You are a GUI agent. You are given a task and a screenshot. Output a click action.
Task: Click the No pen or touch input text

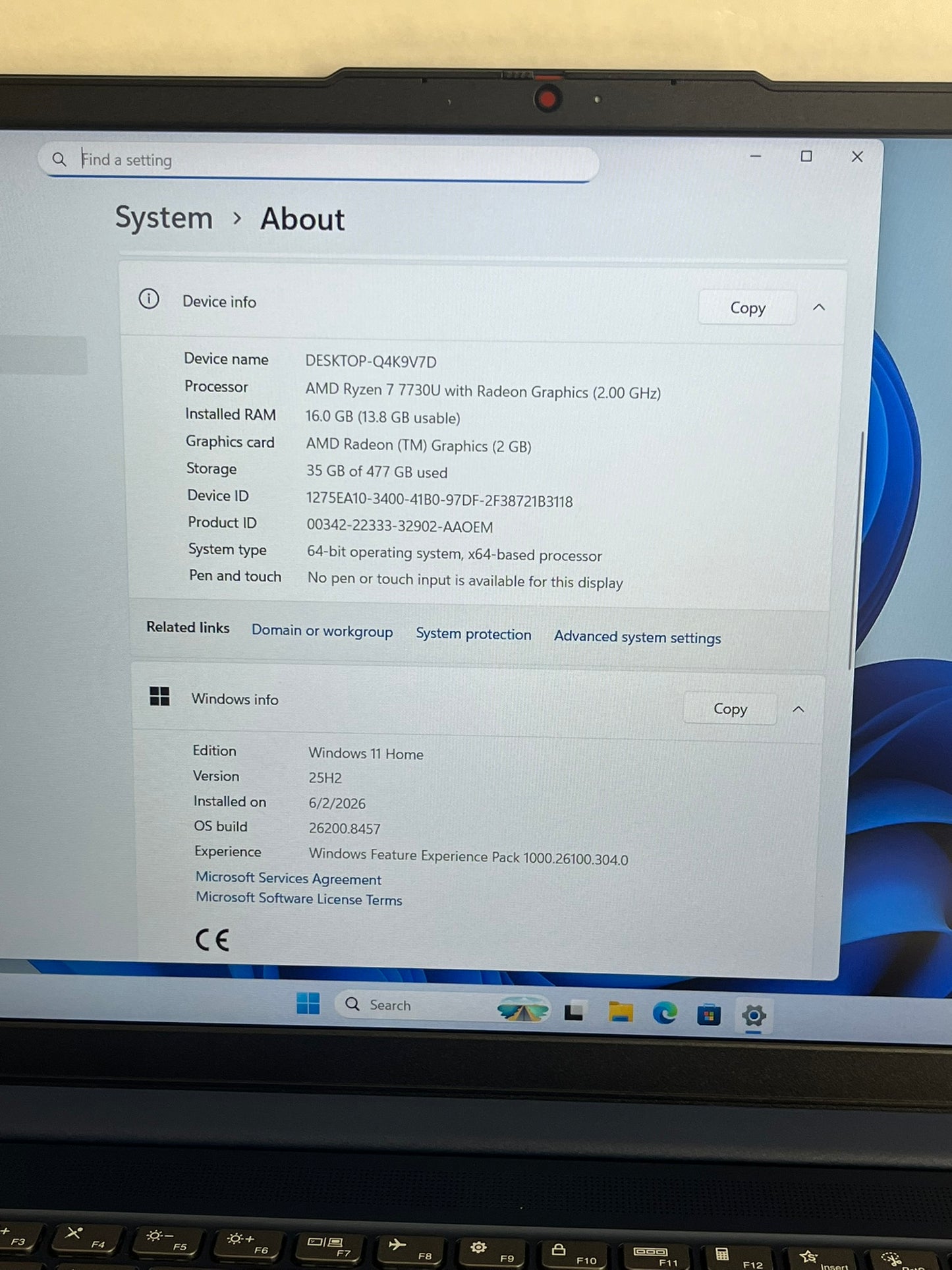465,581
